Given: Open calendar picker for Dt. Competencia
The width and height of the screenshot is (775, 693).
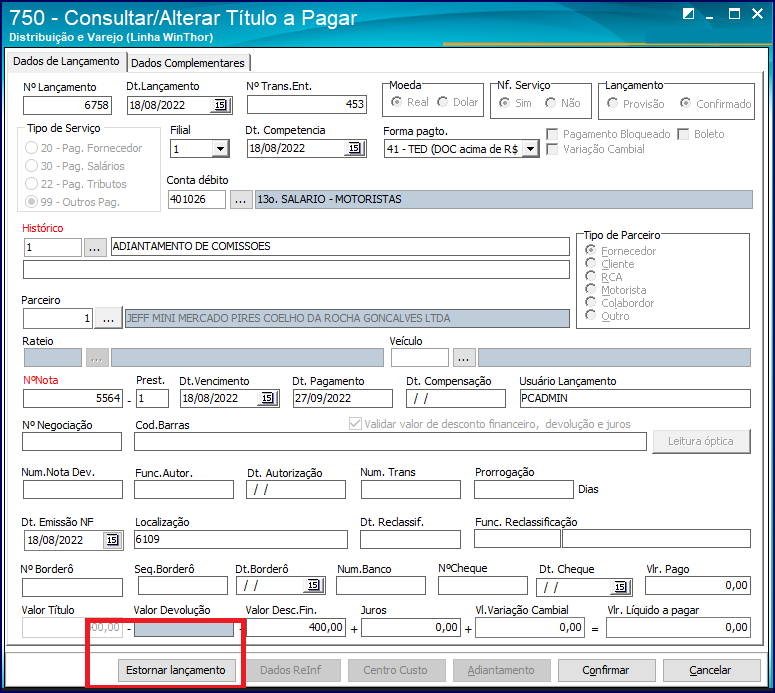Looking at the screenshot, I should (355, 148).
